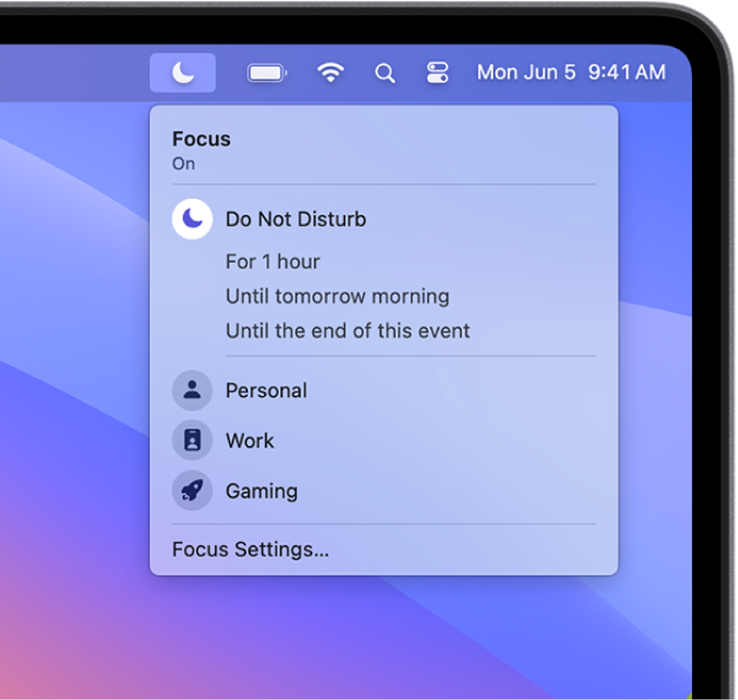Open Focus Settings…
The width and height of the screenshot is (738, 700).
coord(250,550)
